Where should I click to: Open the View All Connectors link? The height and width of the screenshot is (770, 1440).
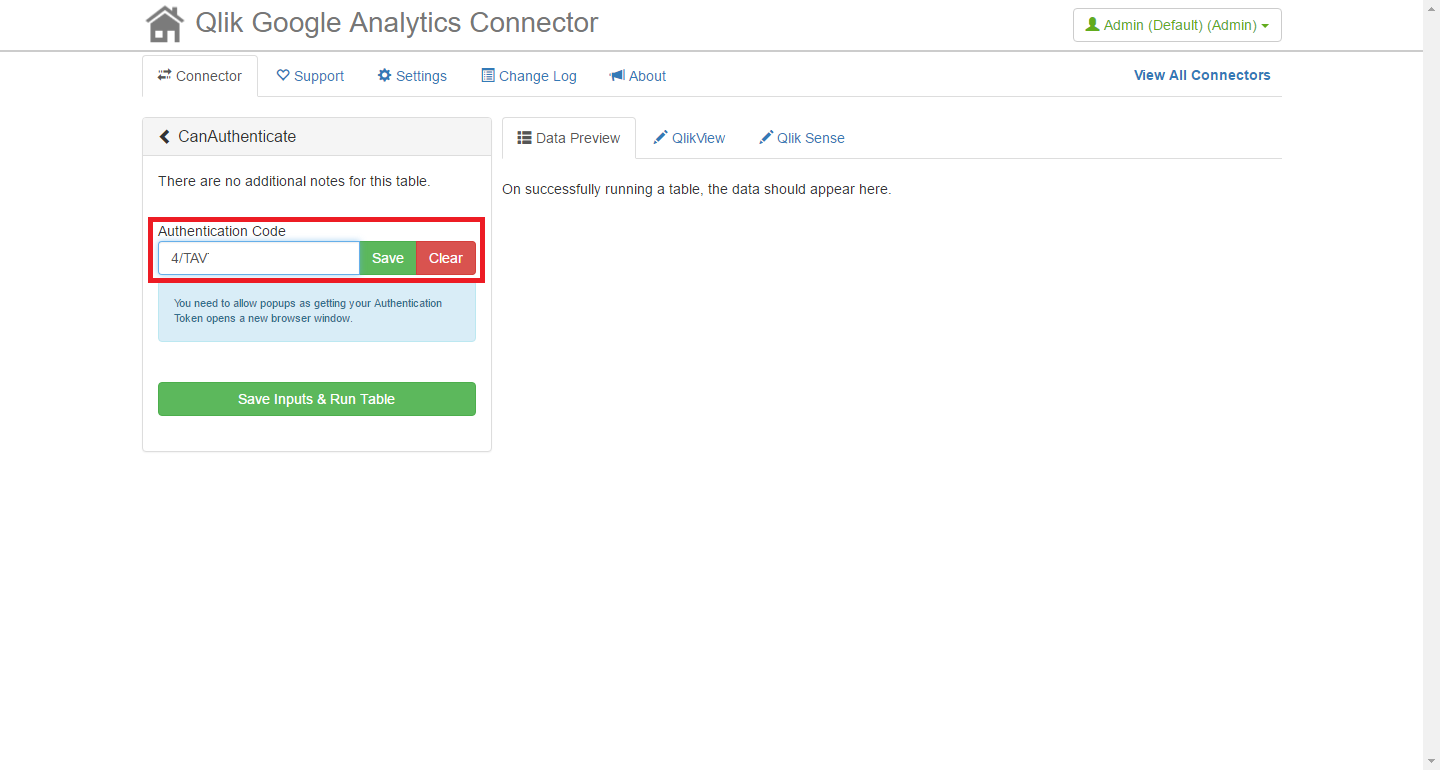(1202, 75)
